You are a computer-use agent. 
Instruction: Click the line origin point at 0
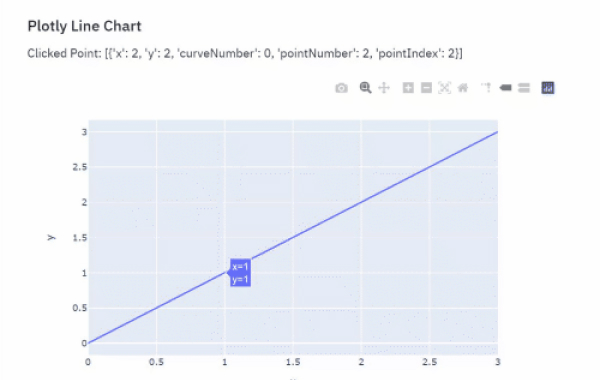pos(88,343)
